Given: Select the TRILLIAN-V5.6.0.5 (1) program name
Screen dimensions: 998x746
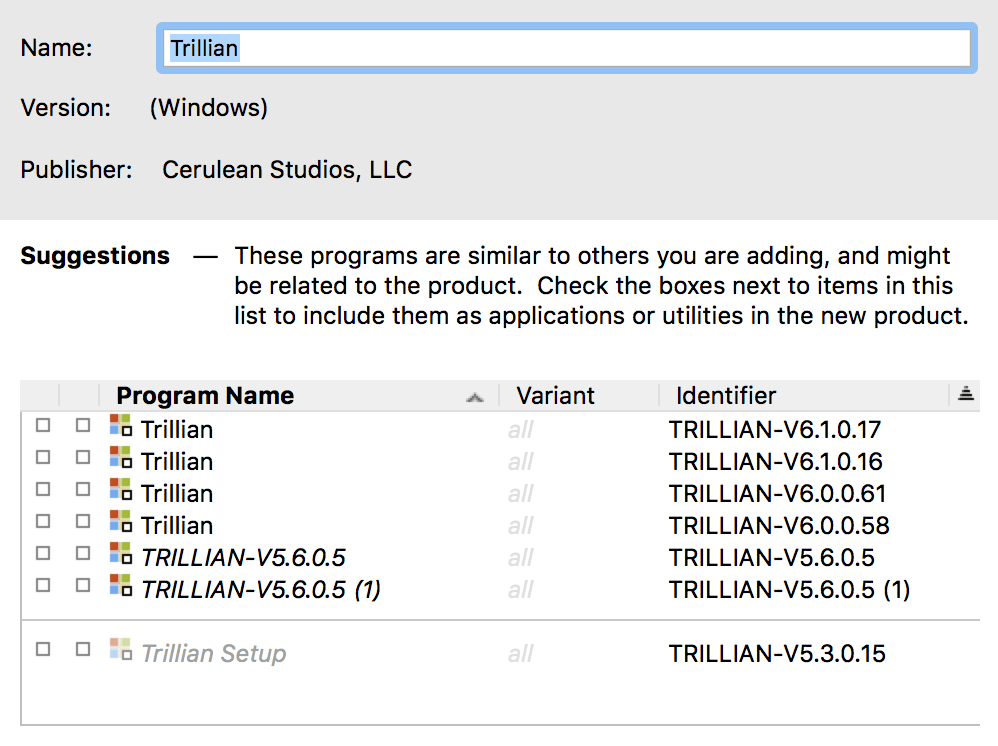Looking at the screenshot, I should tap(261, 590).
